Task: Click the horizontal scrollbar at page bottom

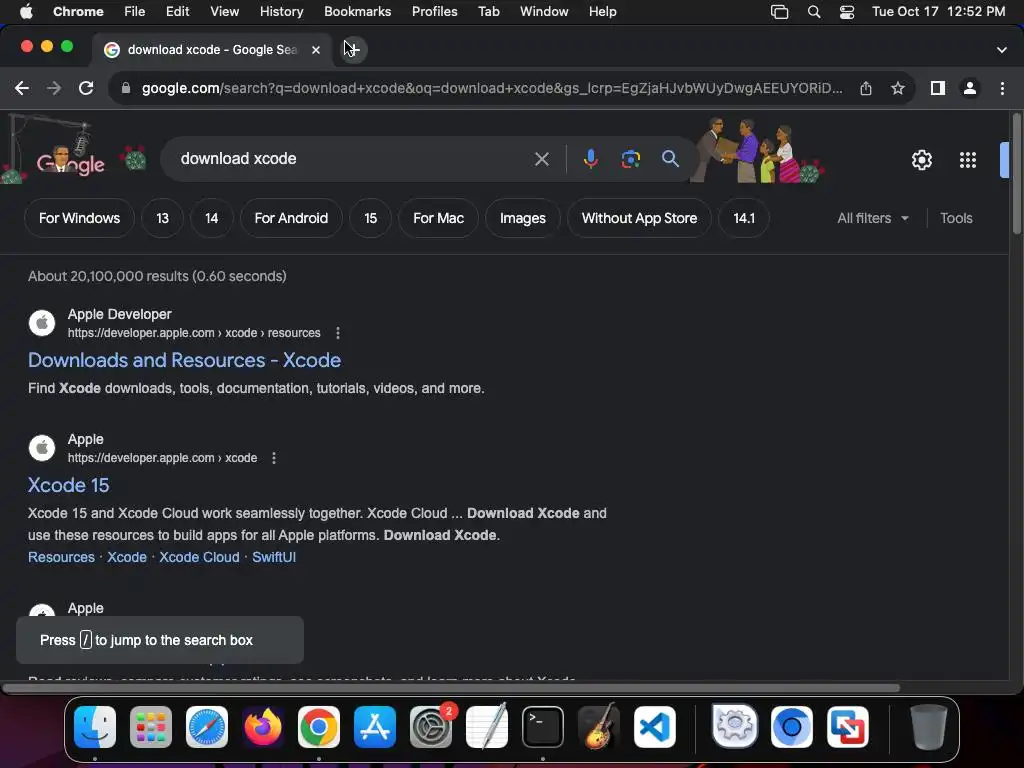Action: coord(451,688)
